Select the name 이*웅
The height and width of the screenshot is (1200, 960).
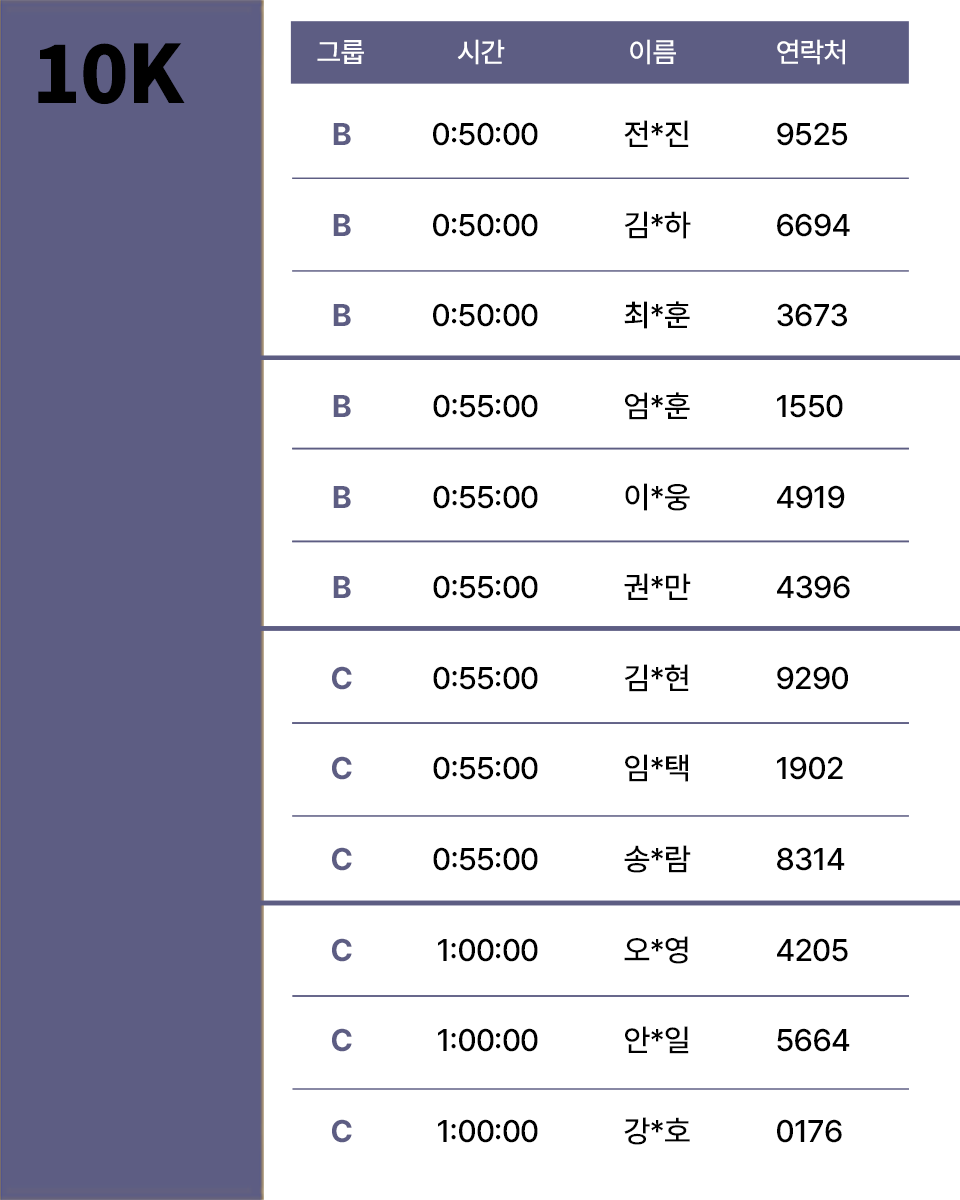pyautogui.click(x=656, y=497)
